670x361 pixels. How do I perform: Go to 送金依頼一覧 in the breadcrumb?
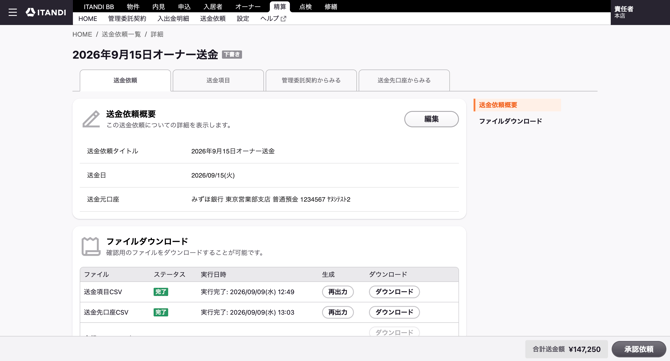coord(121,34)
